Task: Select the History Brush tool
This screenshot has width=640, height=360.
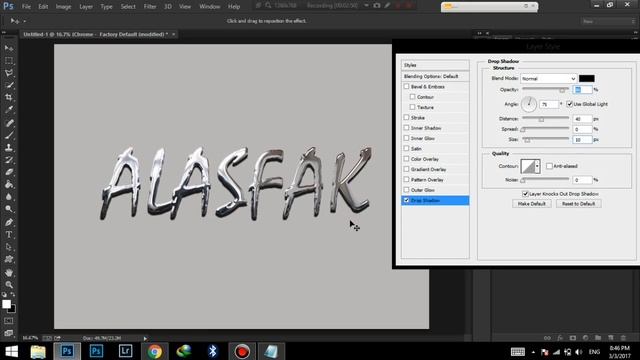Action: (9, 160)
